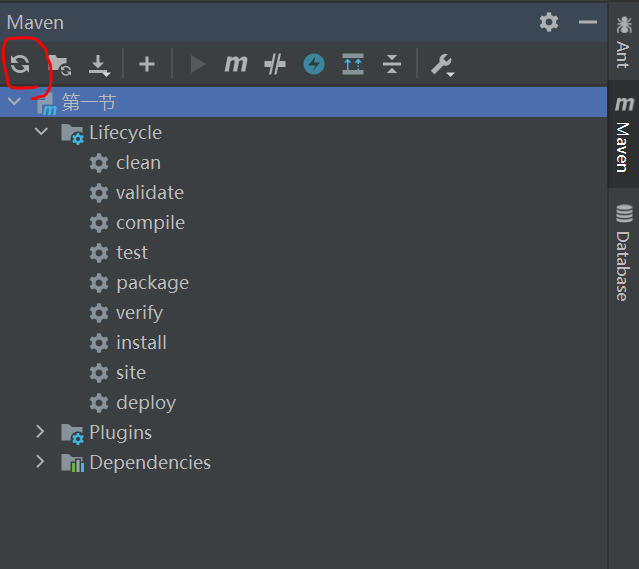This screenshot has height=569, width=639.
Task: Click the 第一节 Maven module icon
Action: (46, 104)
